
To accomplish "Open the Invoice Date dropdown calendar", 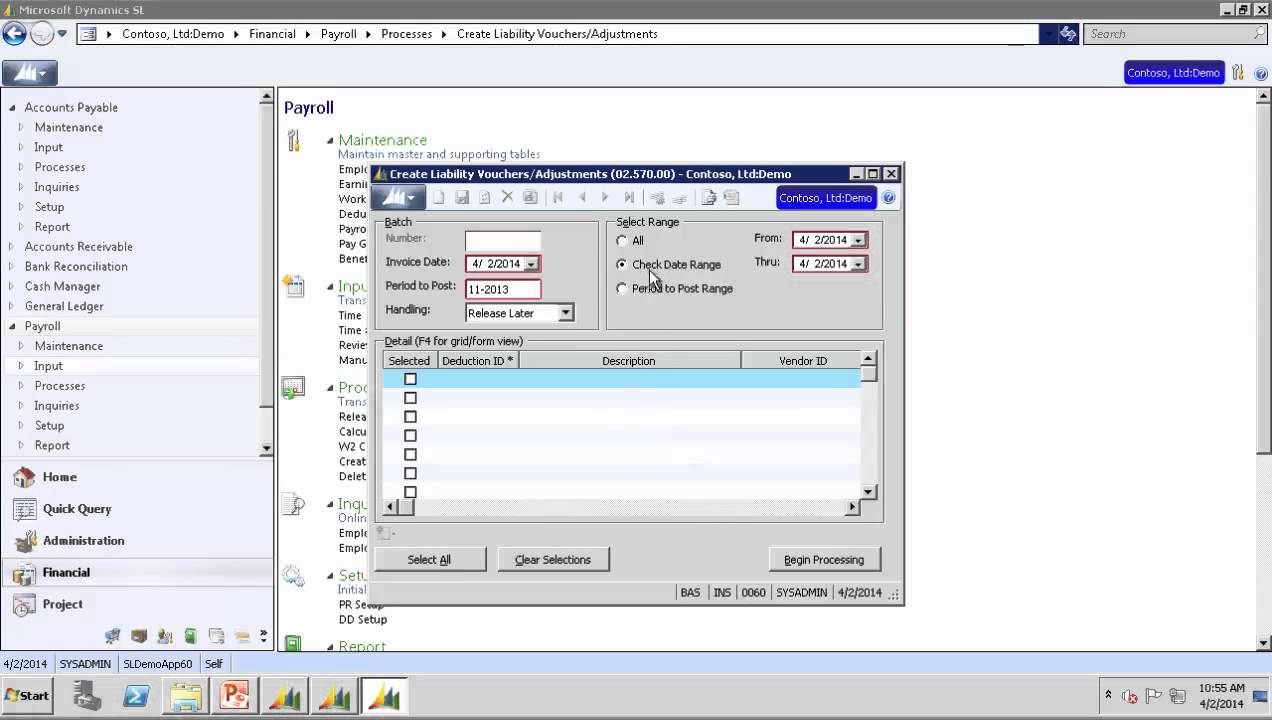I will point(531,264).
